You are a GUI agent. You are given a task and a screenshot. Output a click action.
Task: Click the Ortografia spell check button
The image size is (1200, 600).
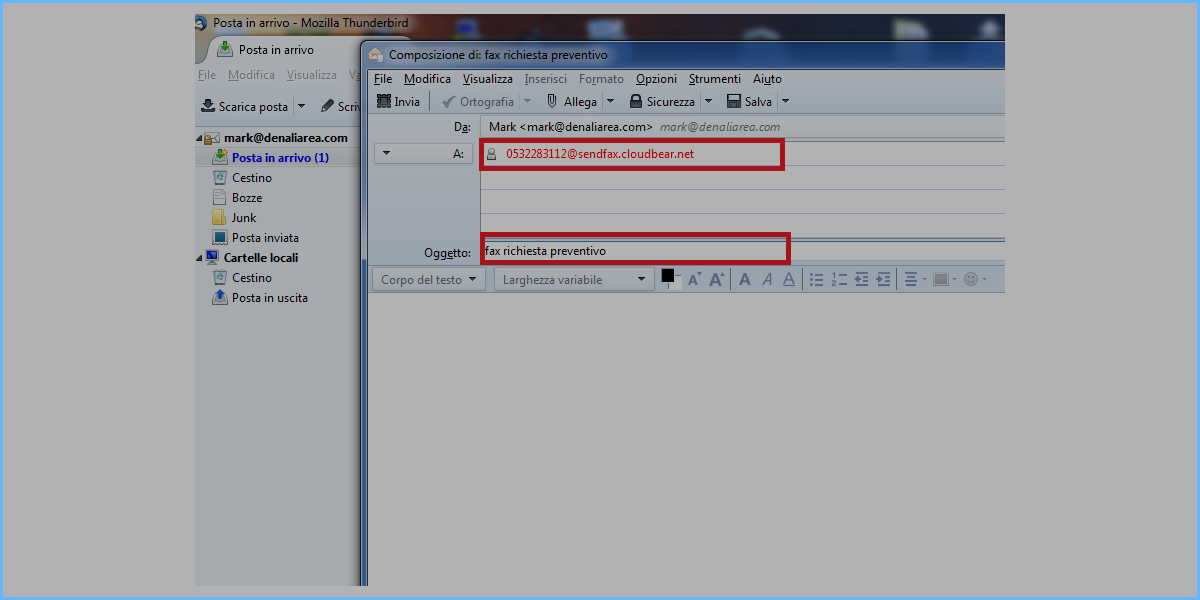(478, 101)
